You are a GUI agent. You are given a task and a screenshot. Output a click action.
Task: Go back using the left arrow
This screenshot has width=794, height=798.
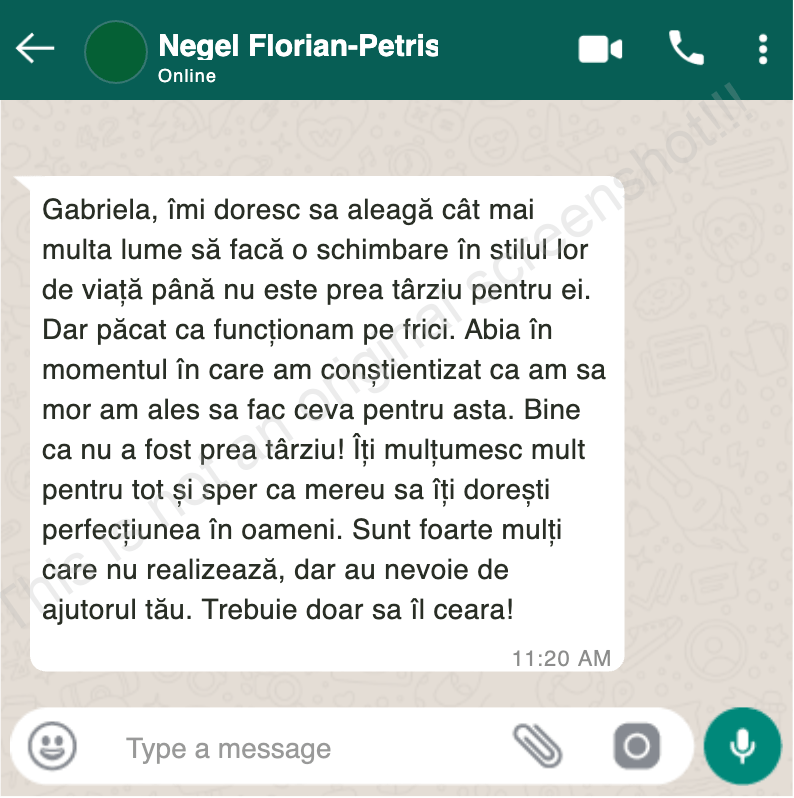(35, 49)
